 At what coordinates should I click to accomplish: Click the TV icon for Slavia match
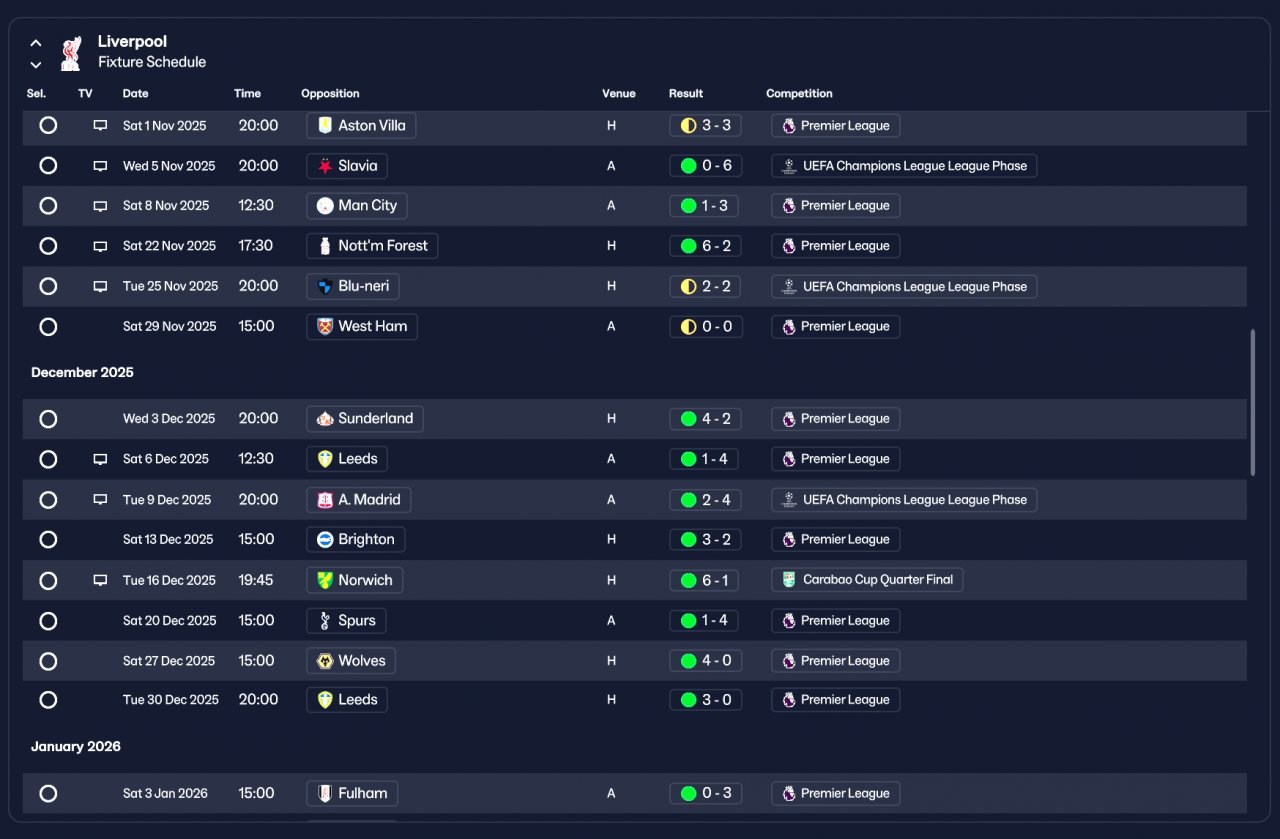click(x=100, y=166)
